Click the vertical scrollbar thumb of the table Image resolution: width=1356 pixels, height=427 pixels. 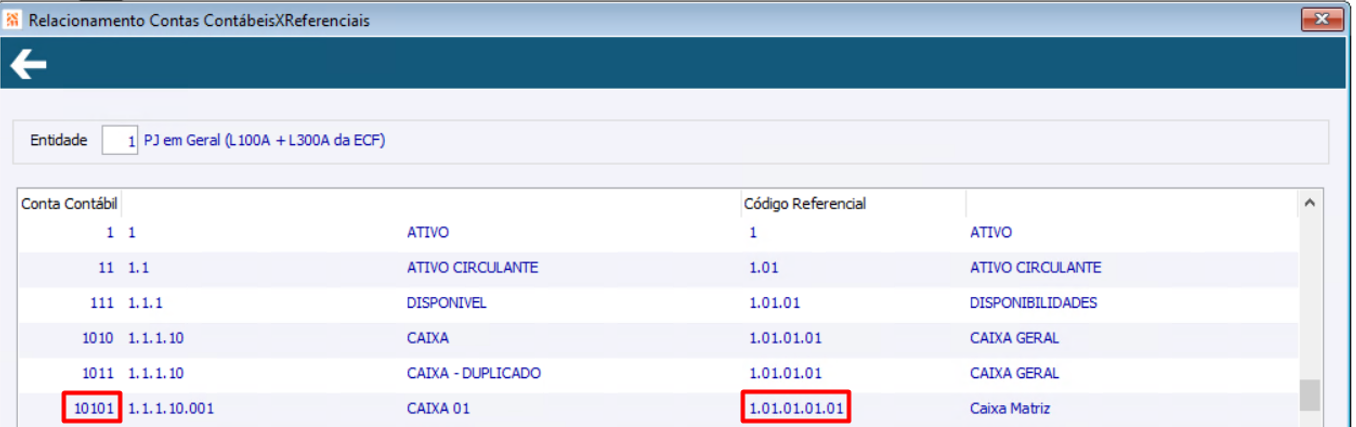[1308, 395]
